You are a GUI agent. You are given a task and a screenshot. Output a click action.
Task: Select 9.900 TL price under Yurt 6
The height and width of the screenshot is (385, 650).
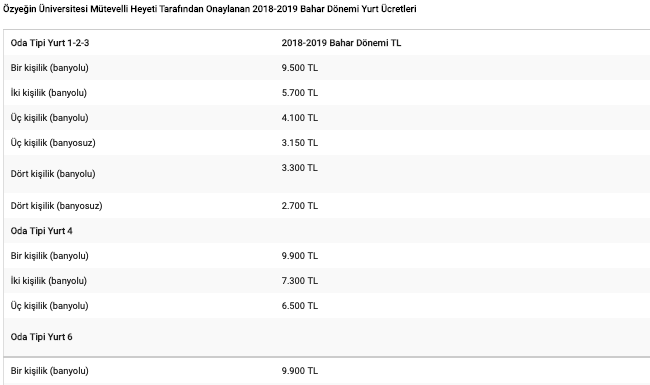[300, 370]
